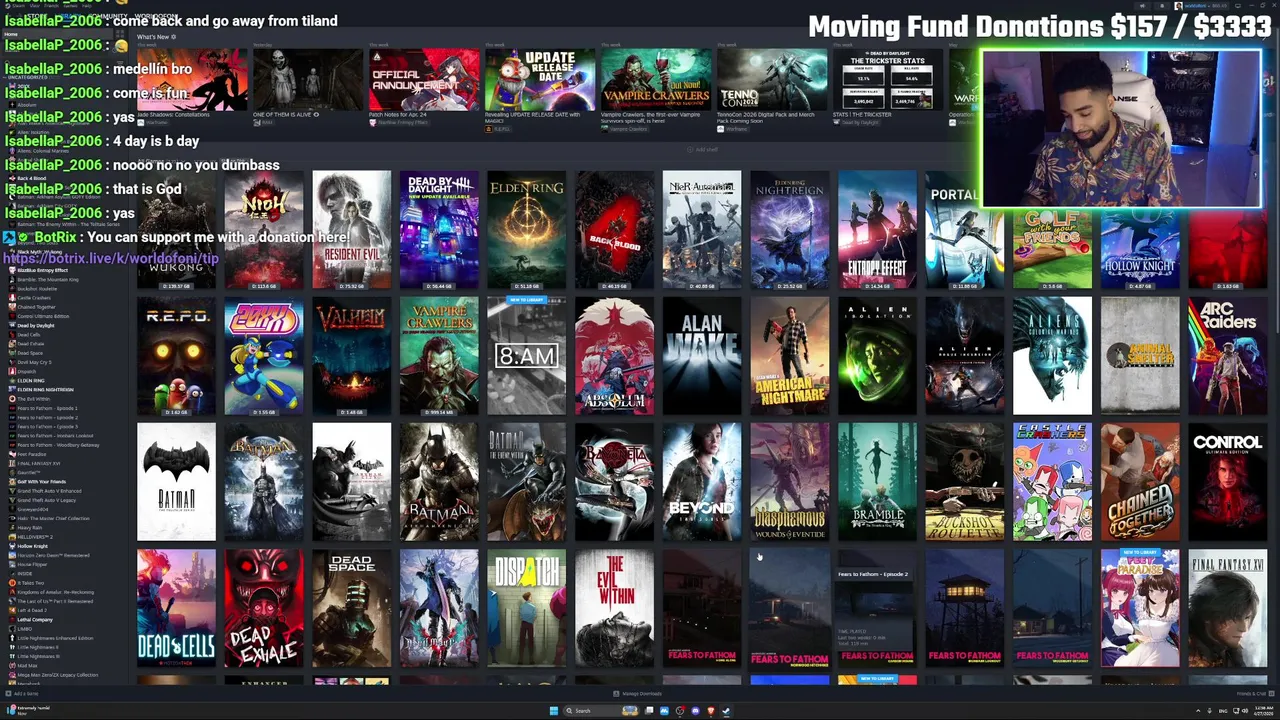The image size is (1280, 720).
Task: Open Discord from the taskbar
Action: [x=695, y=711]
